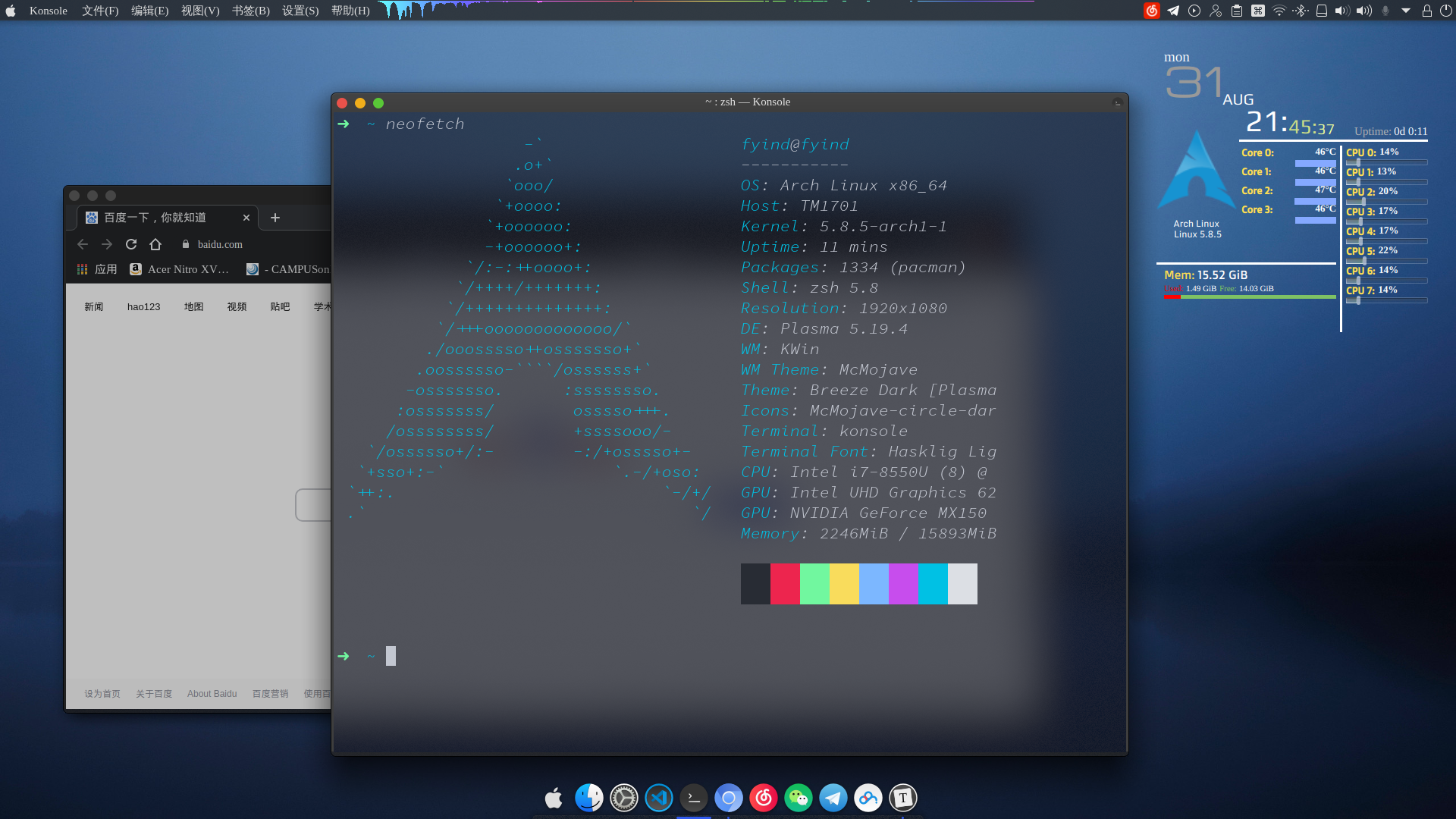This screenshot has height=819, width=1456.
Task: Click the yellow swatch in neofetch palette
Action: 844,584
